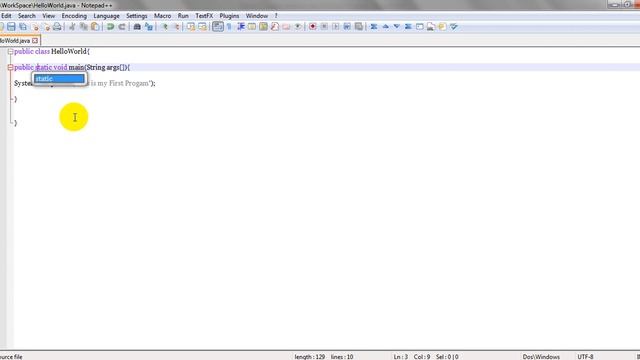The width and height of the screenshot is (640, 360).
Task: Open Find with the binoculars icon
Action: (137, 27)
